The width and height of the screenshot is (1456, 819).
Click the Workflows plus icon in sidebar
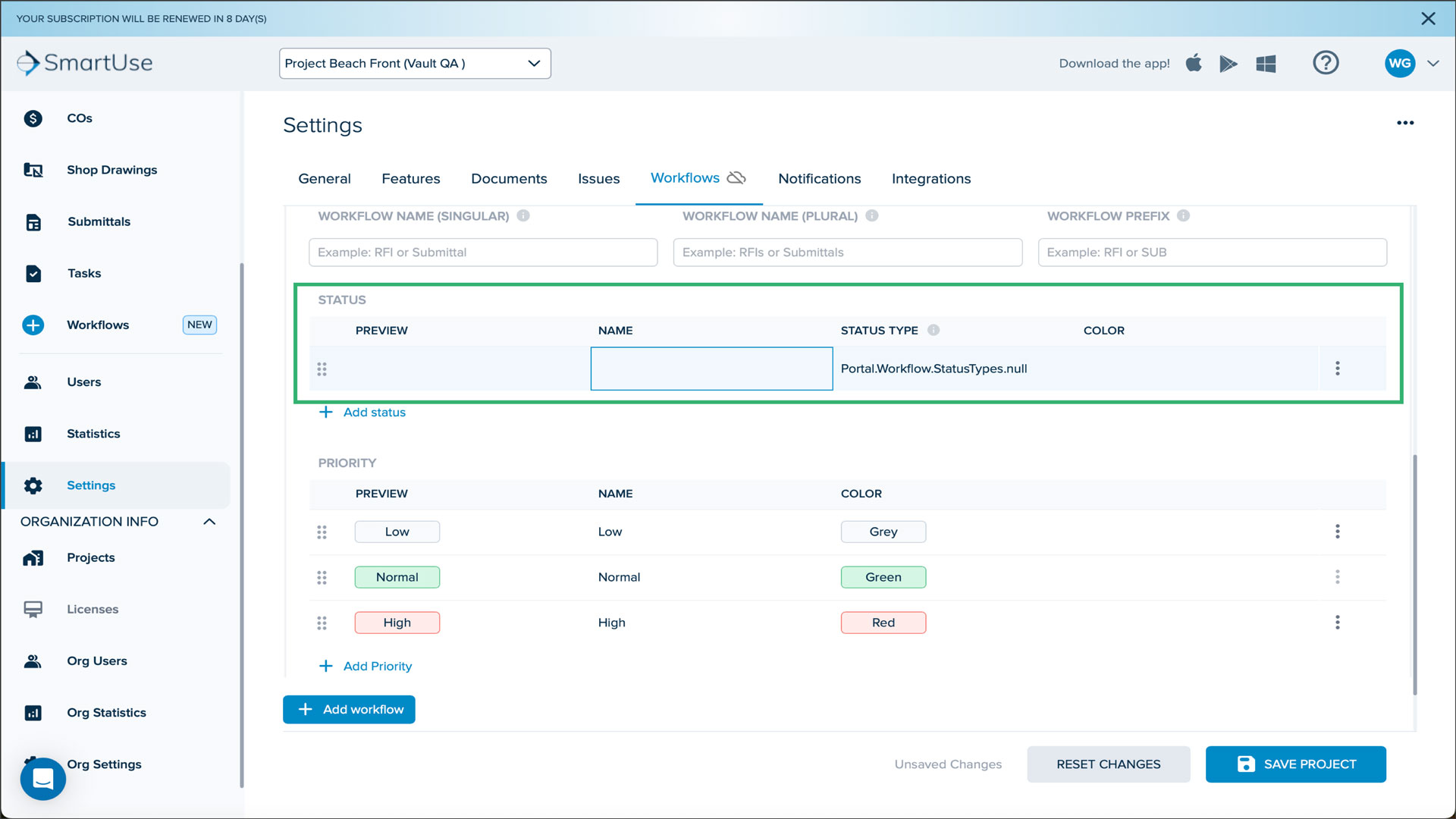click(33, 325)
